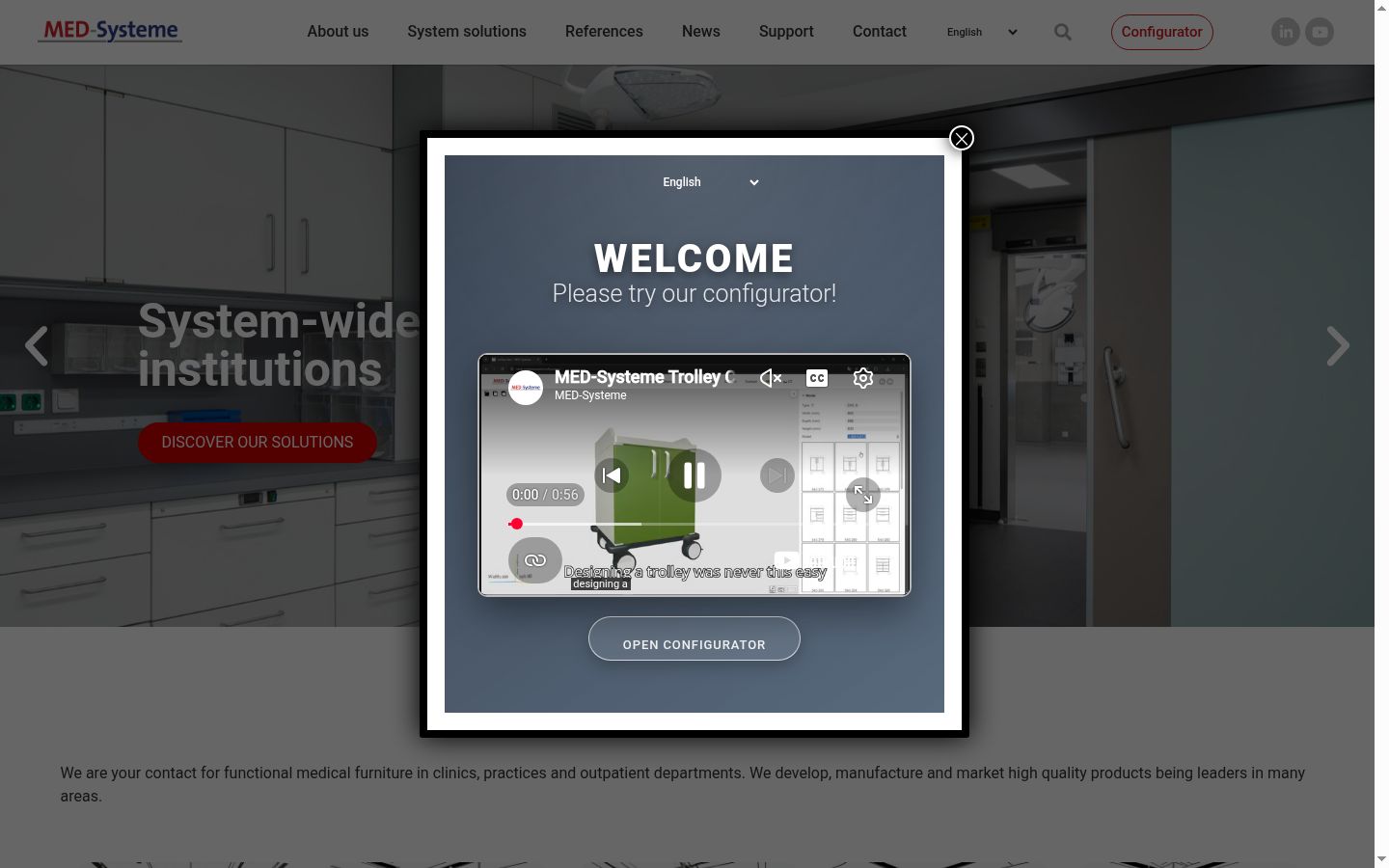1389x868 pixels.
Task: Open the site search magnifier icon
Action: coord(1063,32)
